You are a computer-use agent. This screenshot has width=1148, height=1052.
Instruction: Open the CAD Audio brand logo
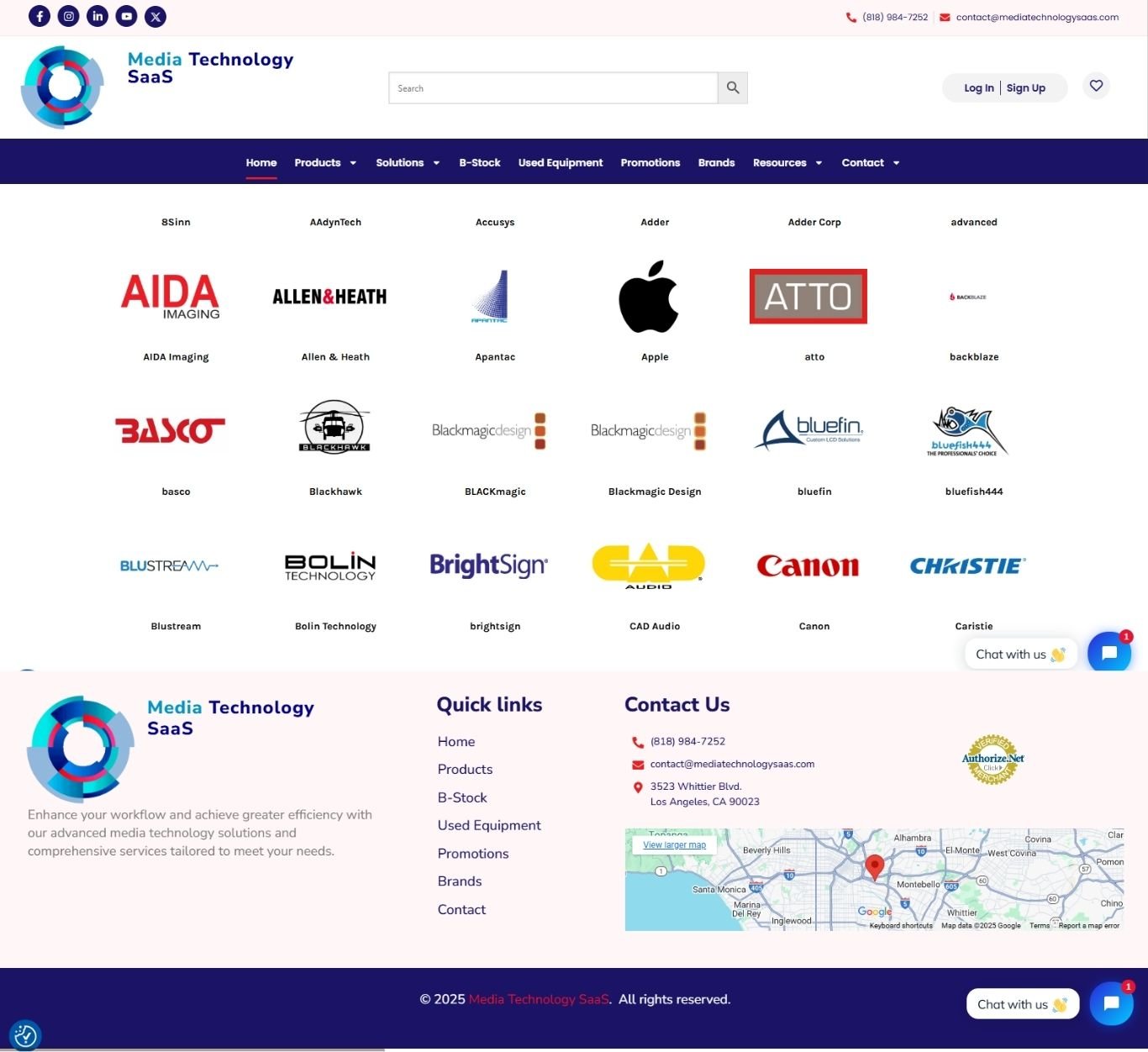tap(648, 565)
